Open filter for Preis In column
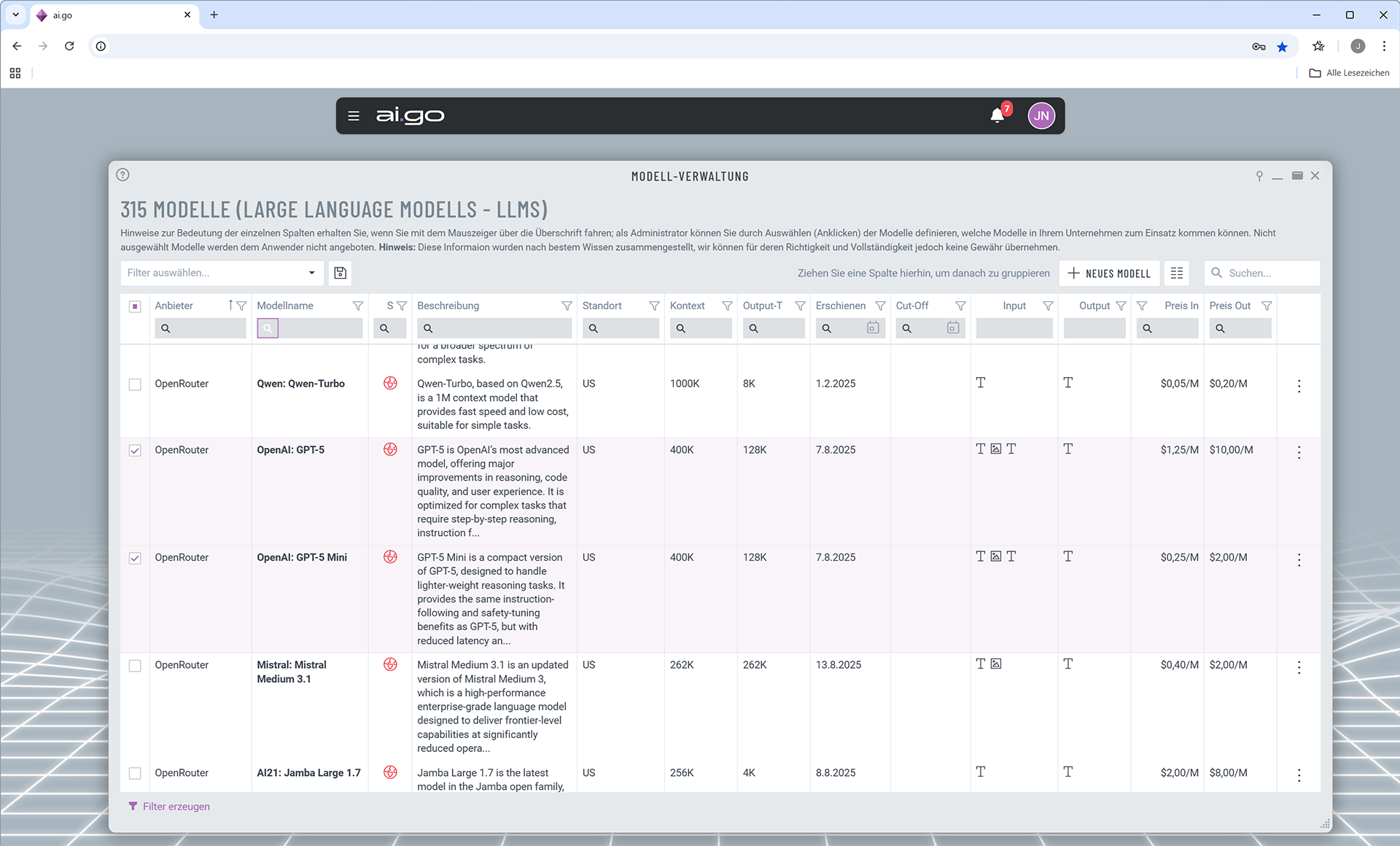 1142,306
